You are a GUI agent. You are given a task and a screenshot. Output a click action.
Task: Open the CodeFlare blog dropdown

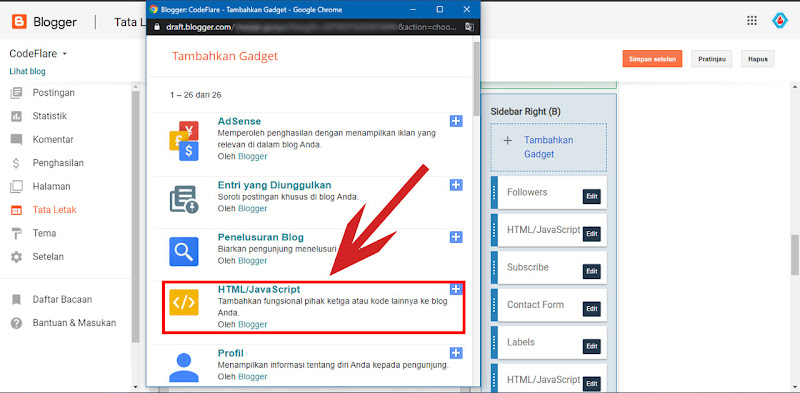click(38, 54)
